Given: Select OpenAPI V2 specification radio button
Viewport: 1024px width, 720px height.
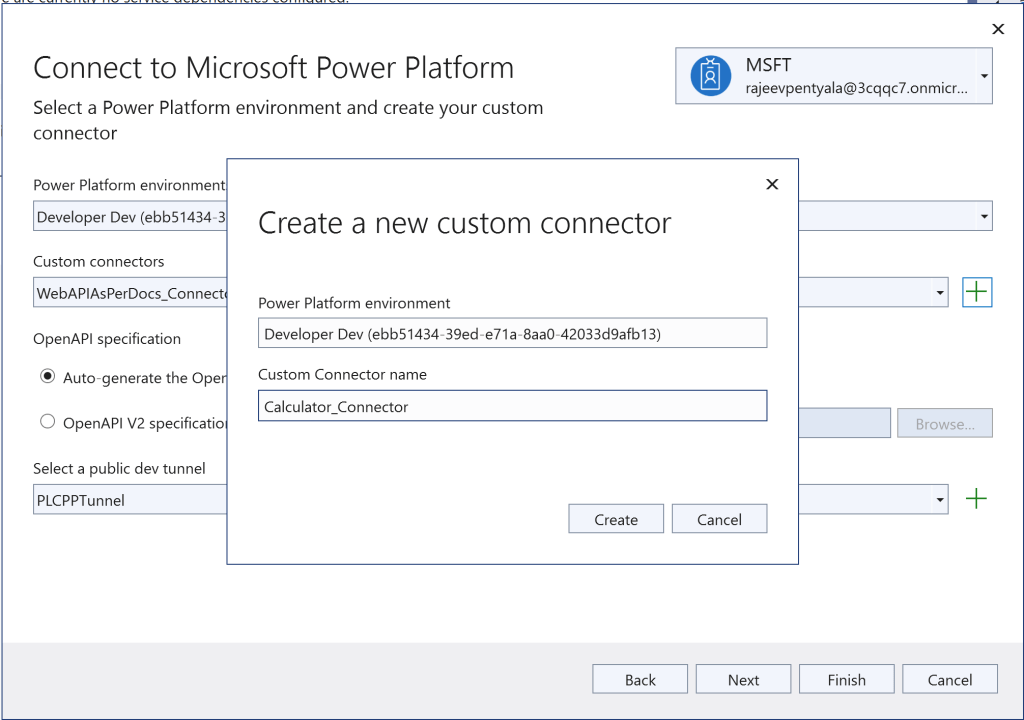Looking at the screenshot, I should point(47,422).
